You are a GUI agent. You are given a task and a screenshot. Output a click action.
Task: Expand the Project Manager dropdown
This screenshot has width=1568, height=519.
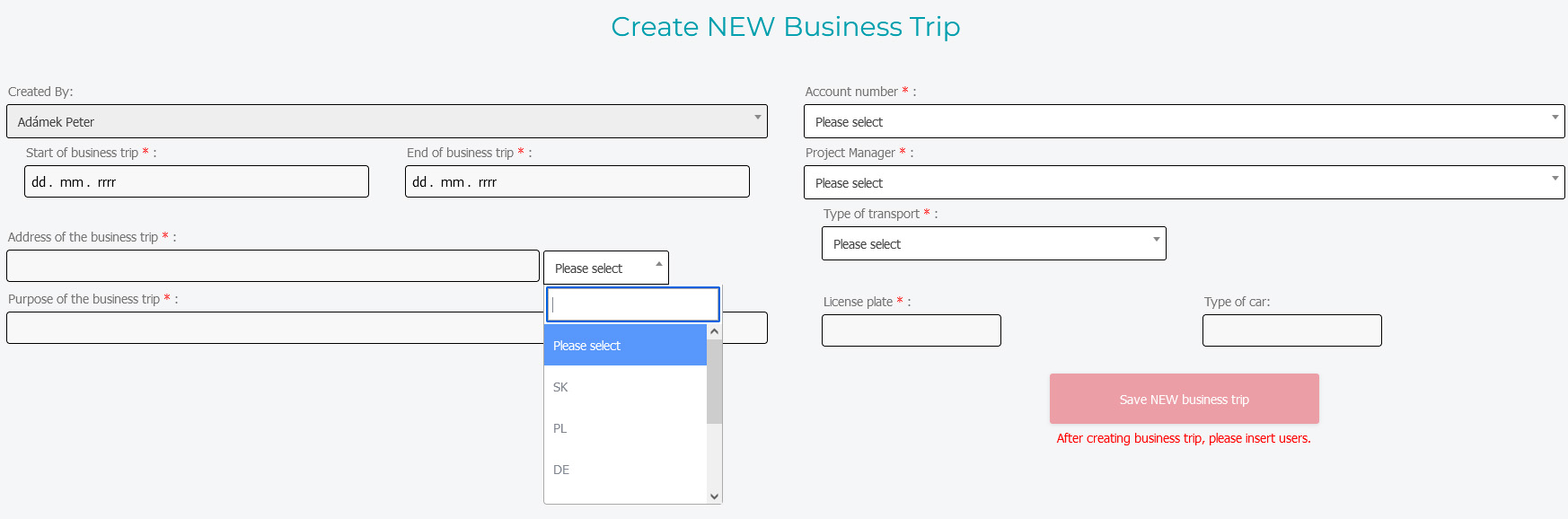(x=1184, y=182)
